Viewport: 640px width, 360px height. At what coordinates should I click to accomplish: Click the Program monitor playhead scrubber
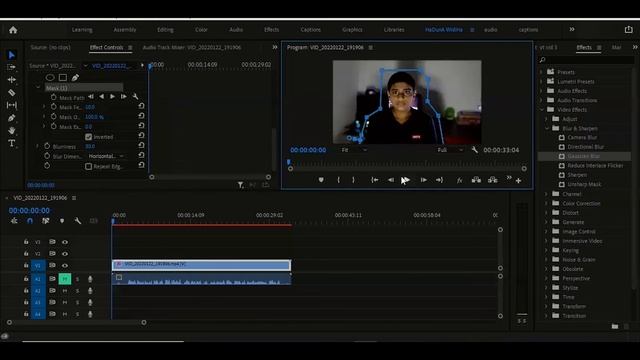289,162
